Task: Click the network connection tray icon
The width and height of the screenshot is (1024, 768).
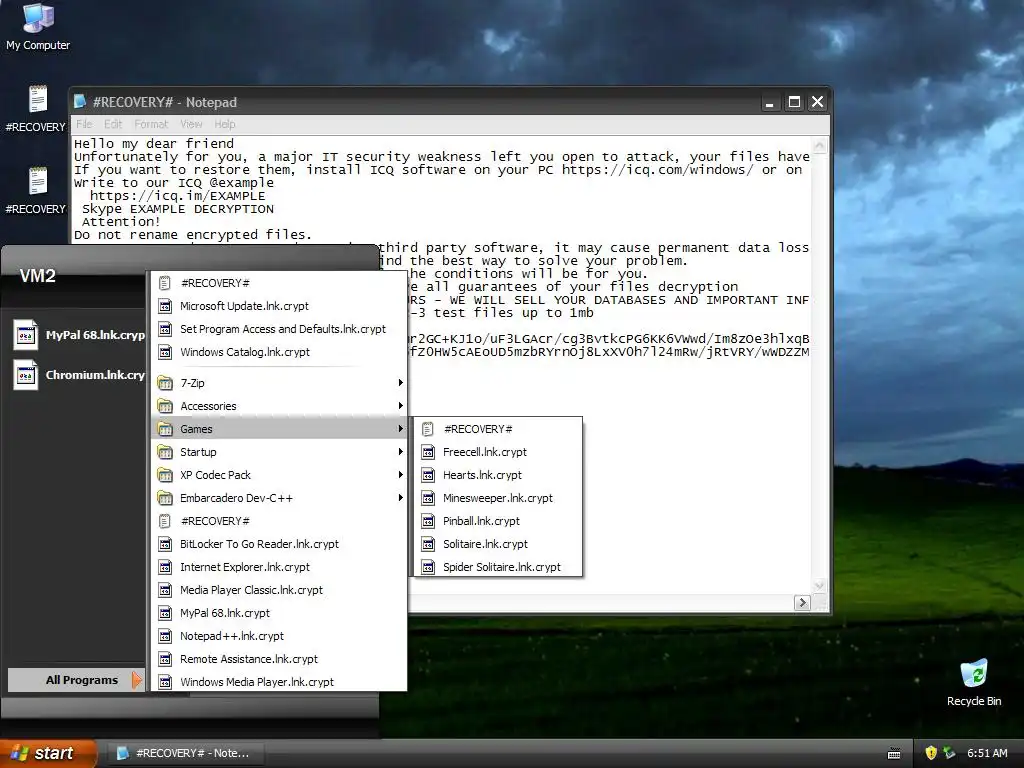Action: [x=949, y=753]
